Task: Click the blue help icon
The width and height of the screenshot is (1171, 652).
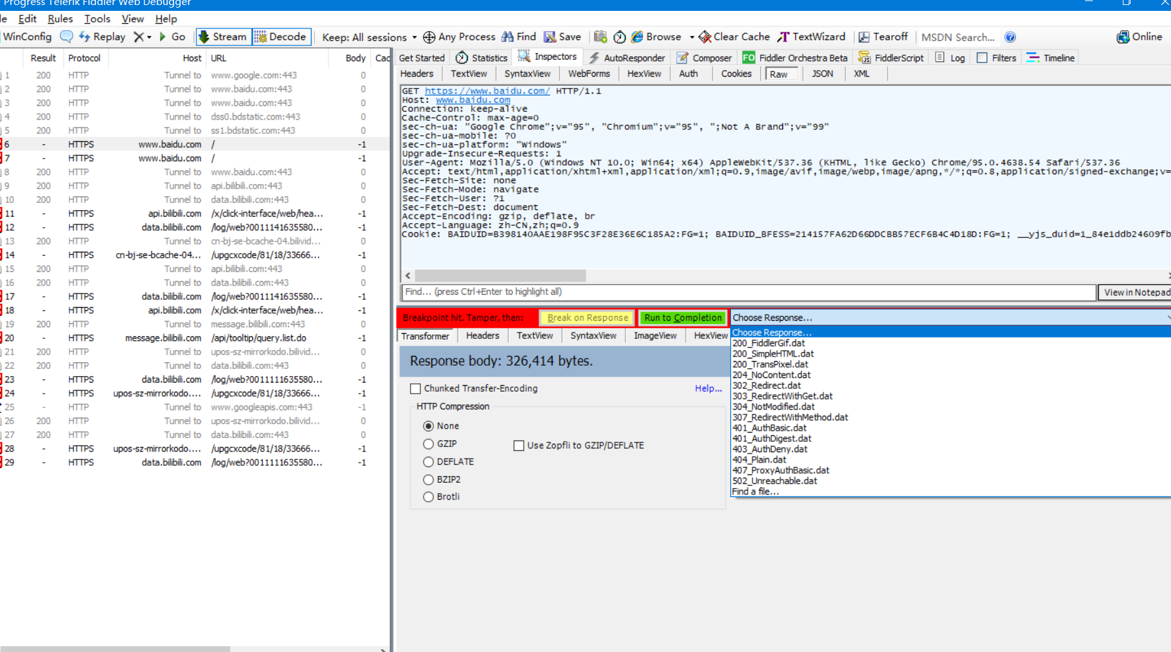Action: 1010,37
